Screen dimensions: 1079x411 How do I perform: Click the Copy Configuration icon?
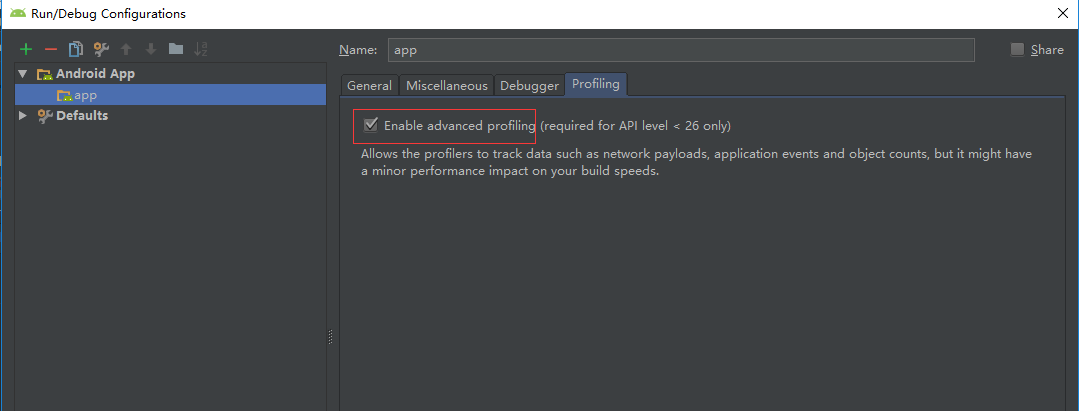(75, 49)
